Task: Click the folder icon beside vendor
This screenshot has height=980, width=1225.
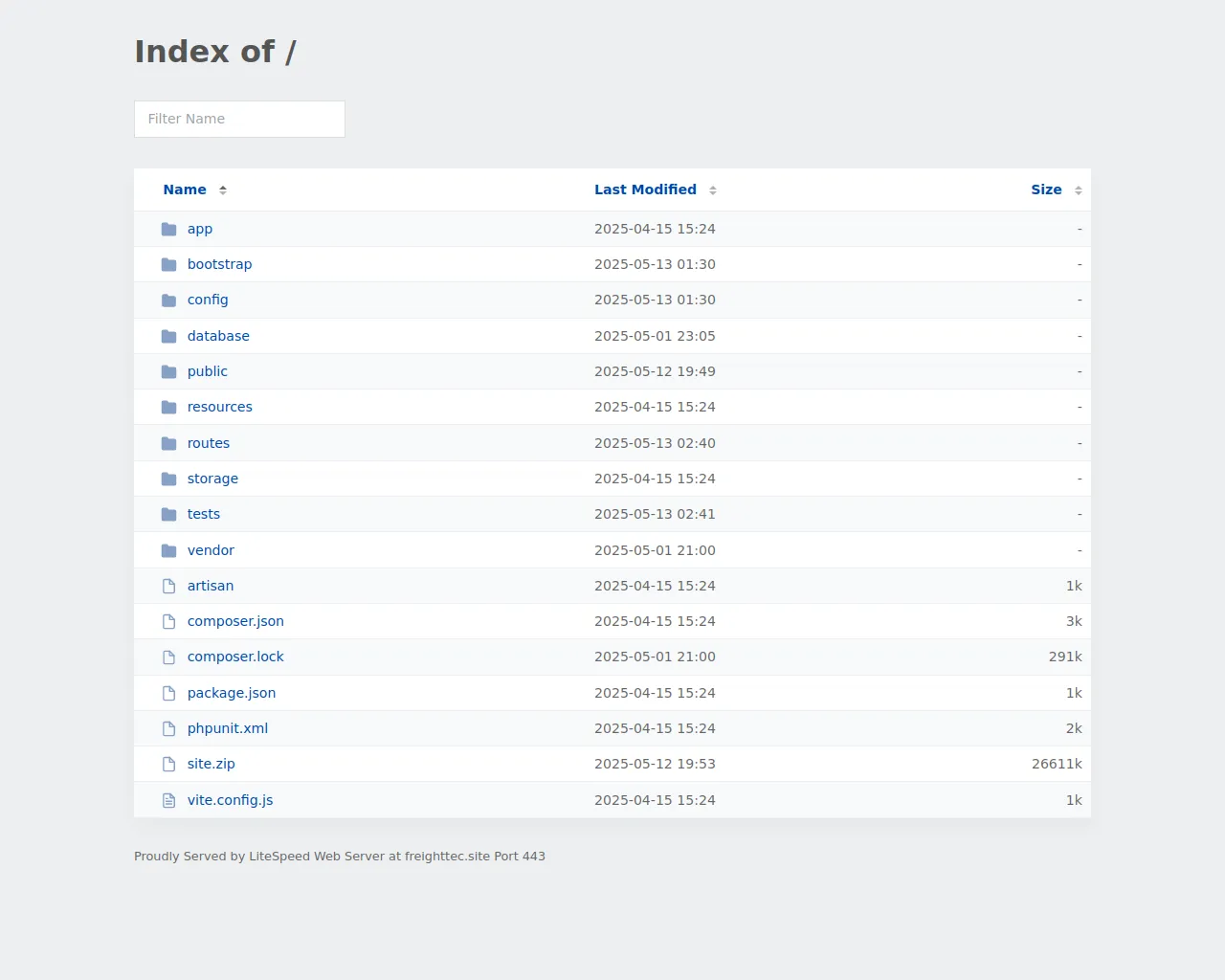Action: coord(169,550)
